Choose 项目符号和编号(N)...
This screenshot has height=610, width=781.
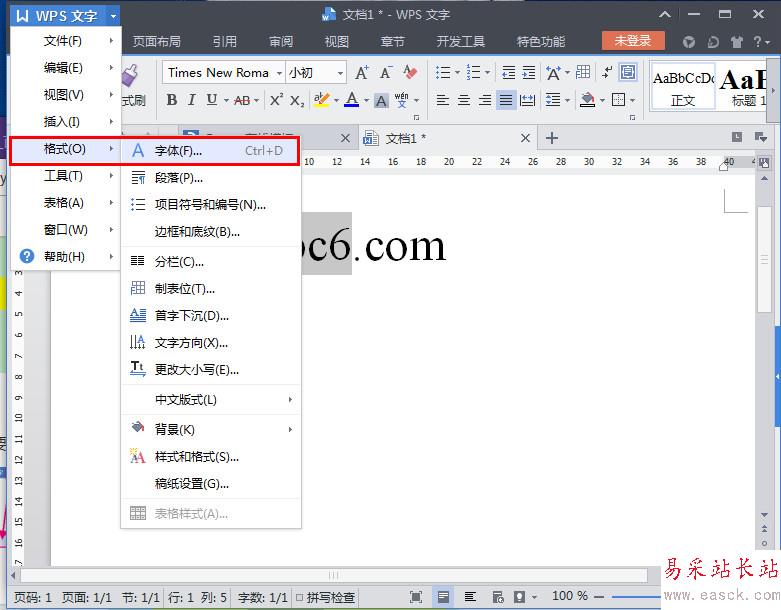click(x=211, y=205)
